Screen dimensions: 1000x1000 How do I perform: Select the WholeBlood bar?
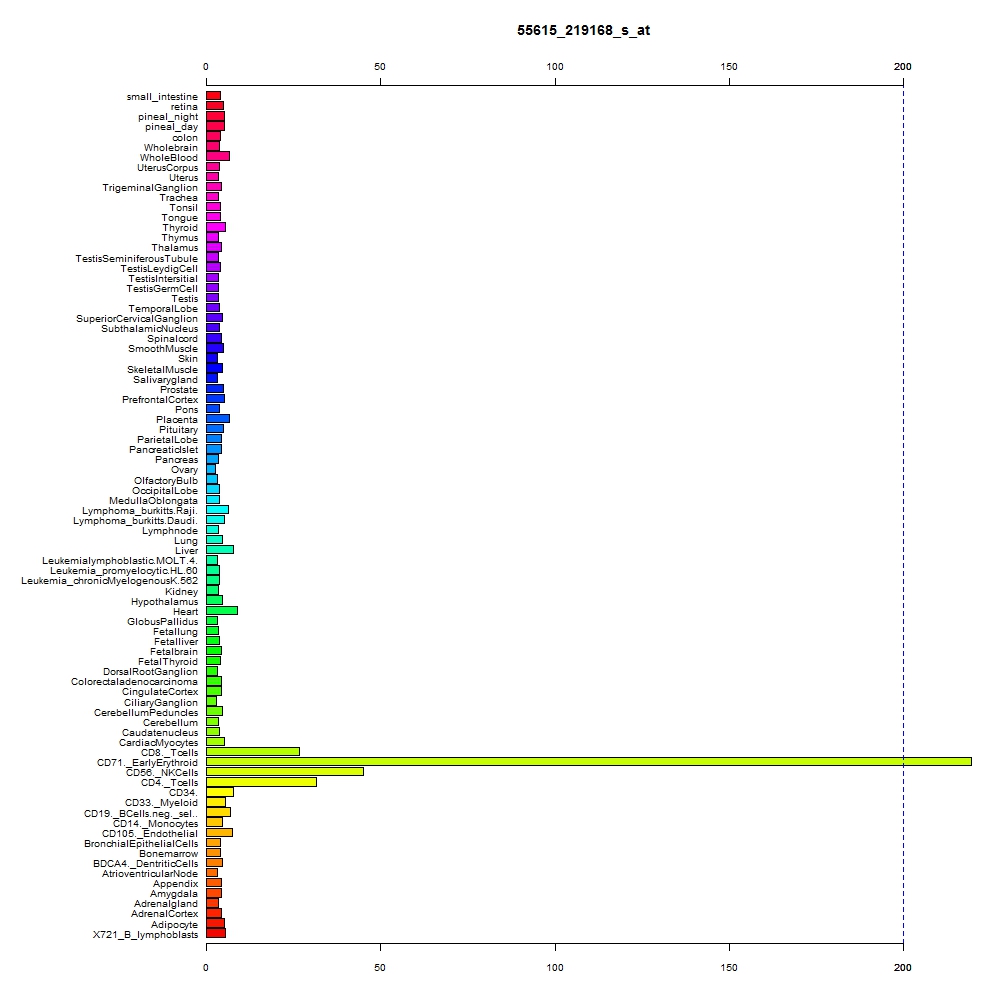[217, 156]
